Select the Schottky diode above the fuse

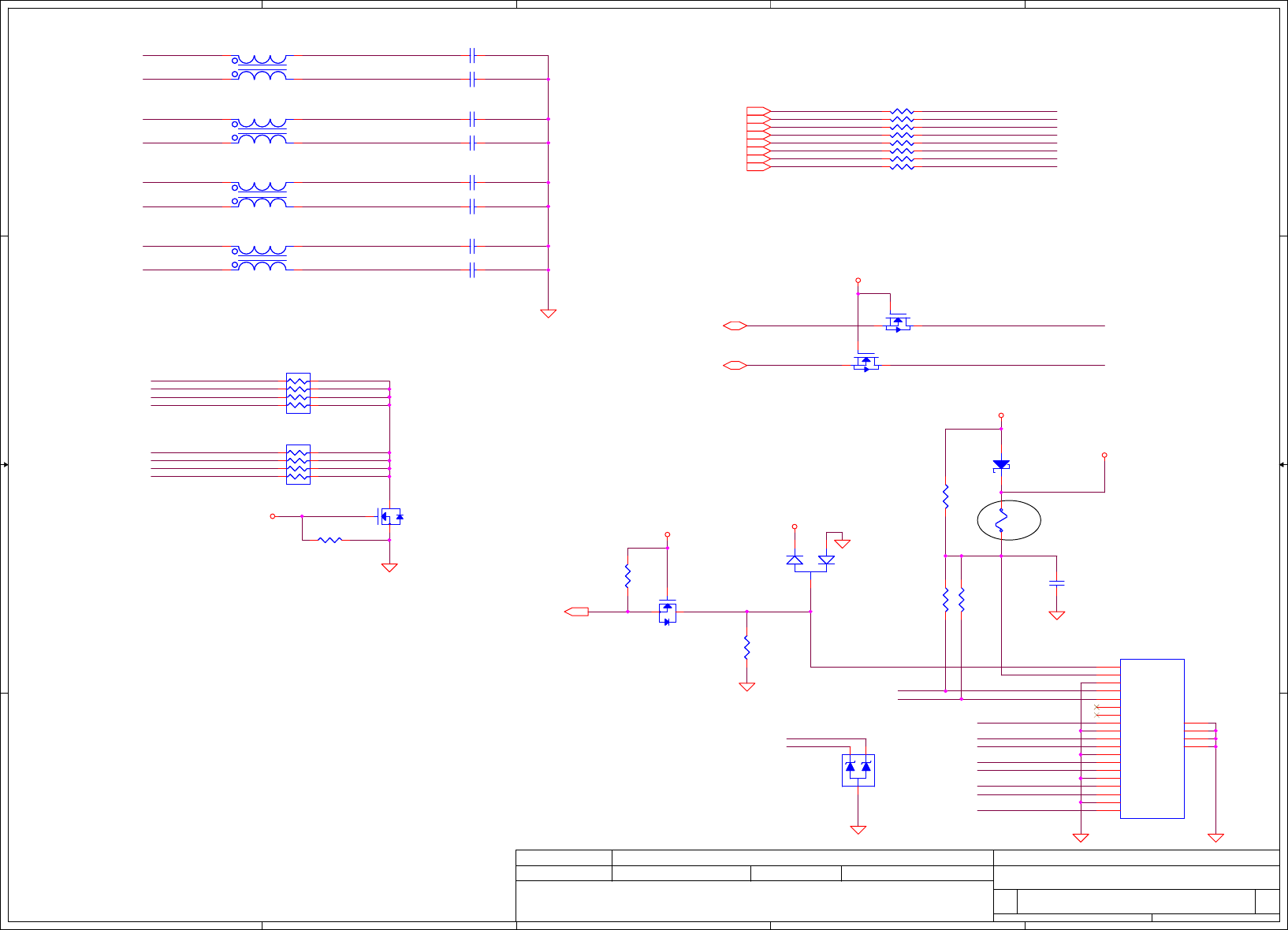tap(1001, 466)
